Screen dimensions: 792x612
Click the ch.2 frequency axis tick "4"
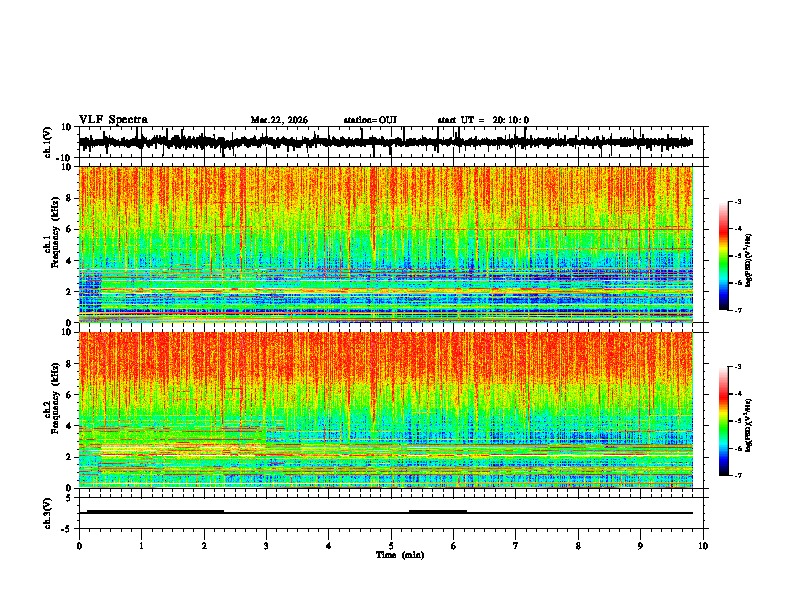[69, 426]
